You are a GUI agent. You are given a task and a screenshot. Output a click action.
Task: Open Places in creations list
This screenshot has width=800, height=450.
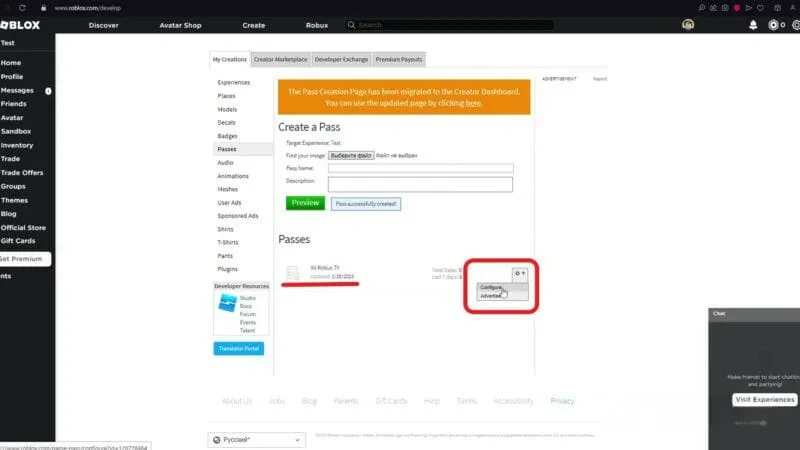[x=227, y=96]
